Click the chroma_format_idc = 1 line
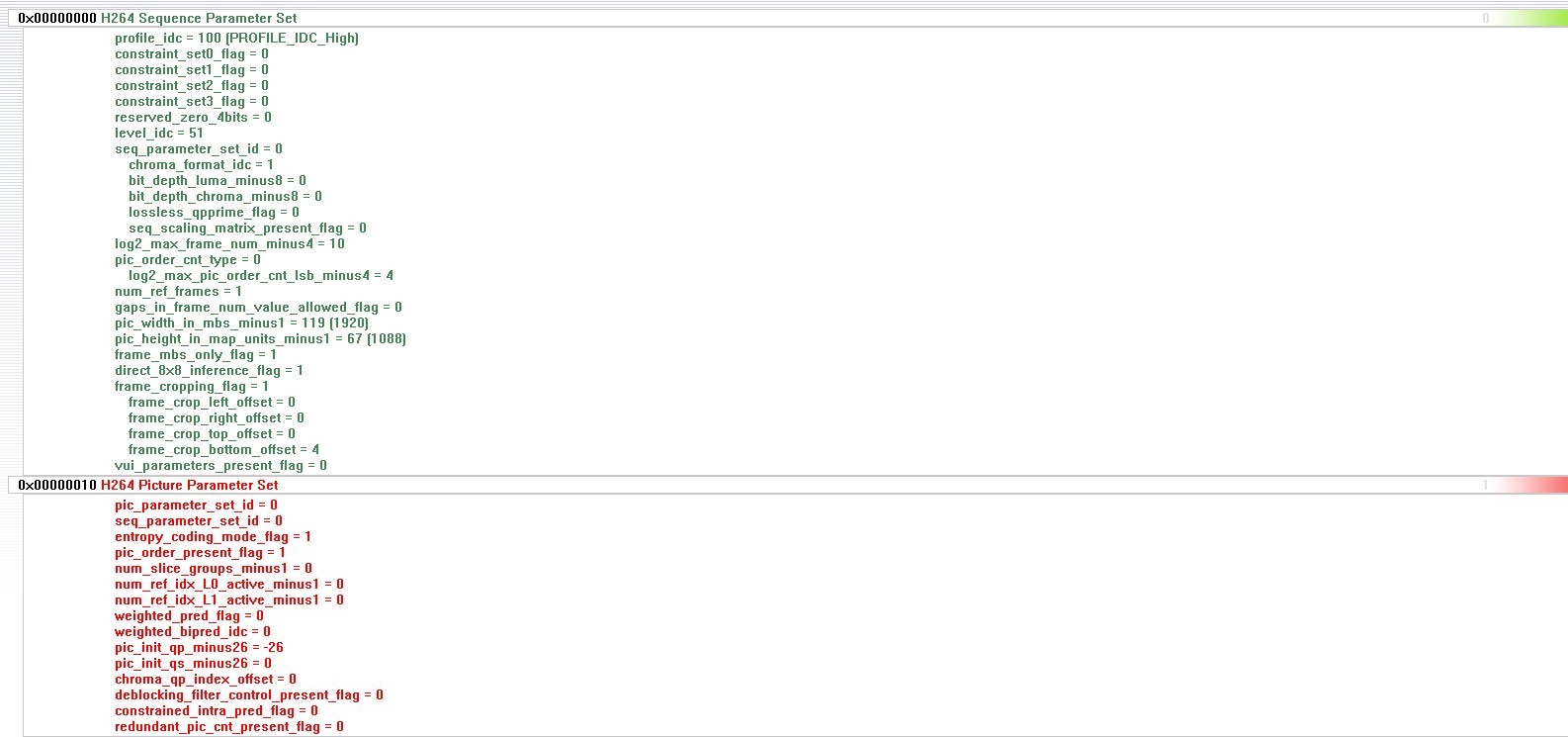The image size is (1568, 737). (x=201, y=164)
